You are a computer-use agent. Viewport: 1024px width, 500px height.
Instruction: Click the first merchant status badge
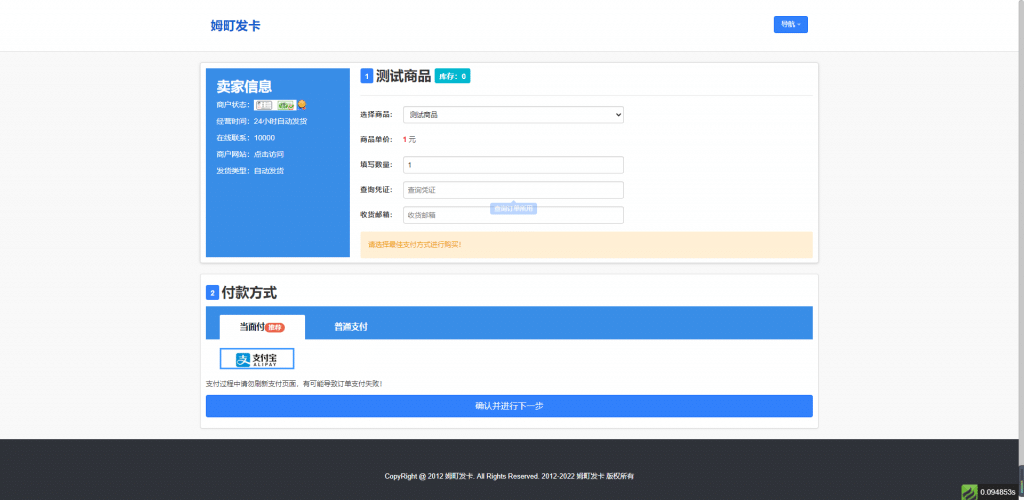[x=263, y=104]
